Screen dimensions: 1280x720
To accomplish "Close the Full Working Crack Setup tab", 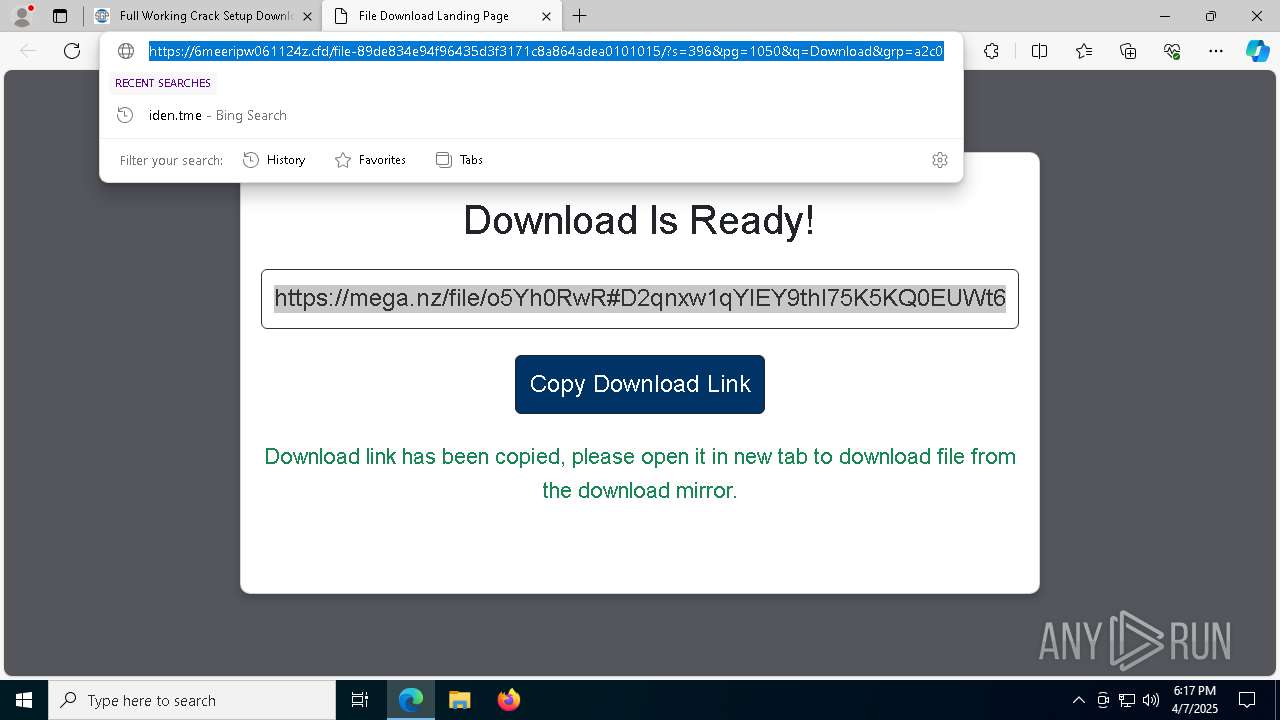I will (x=307, y=16).
